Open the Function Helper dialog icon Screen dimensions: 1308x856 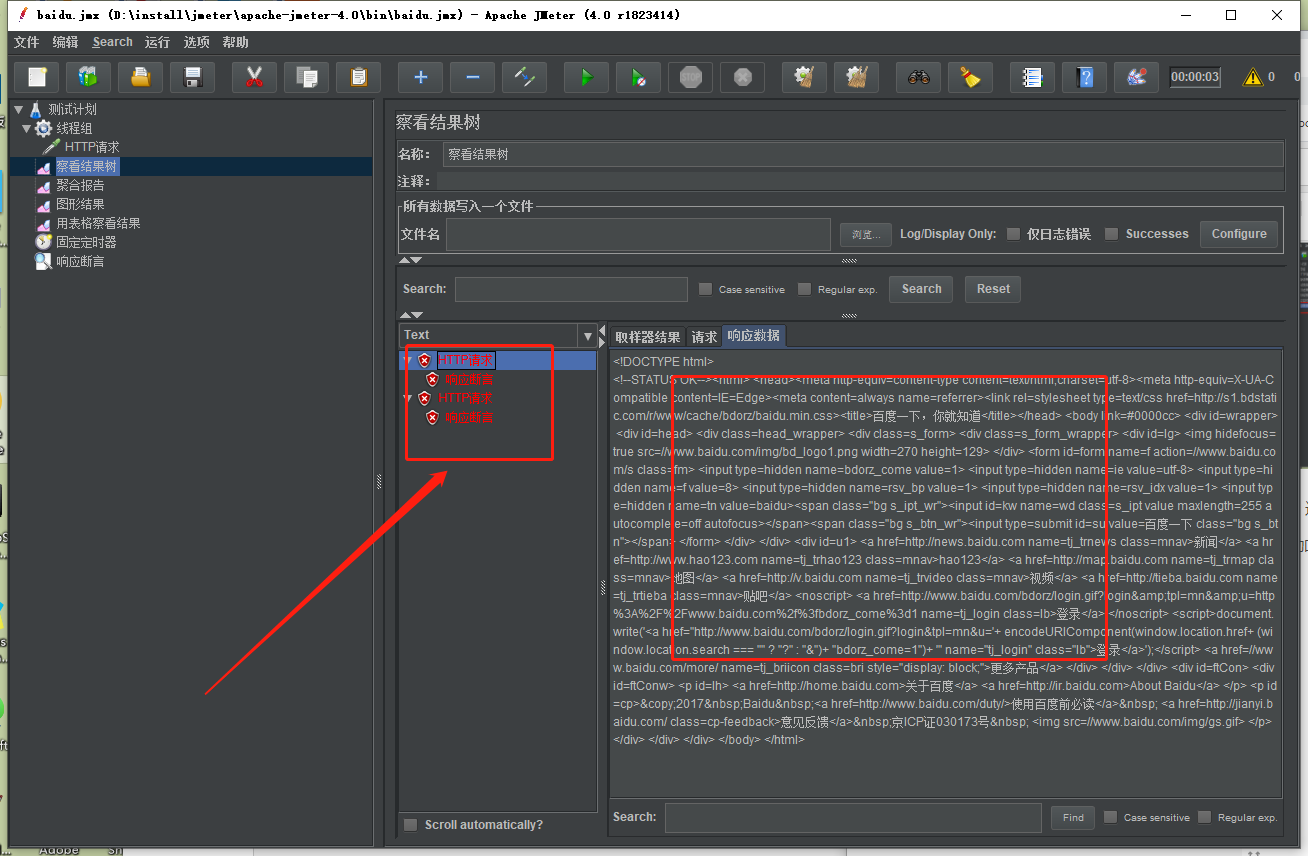tap(1032, 77)
